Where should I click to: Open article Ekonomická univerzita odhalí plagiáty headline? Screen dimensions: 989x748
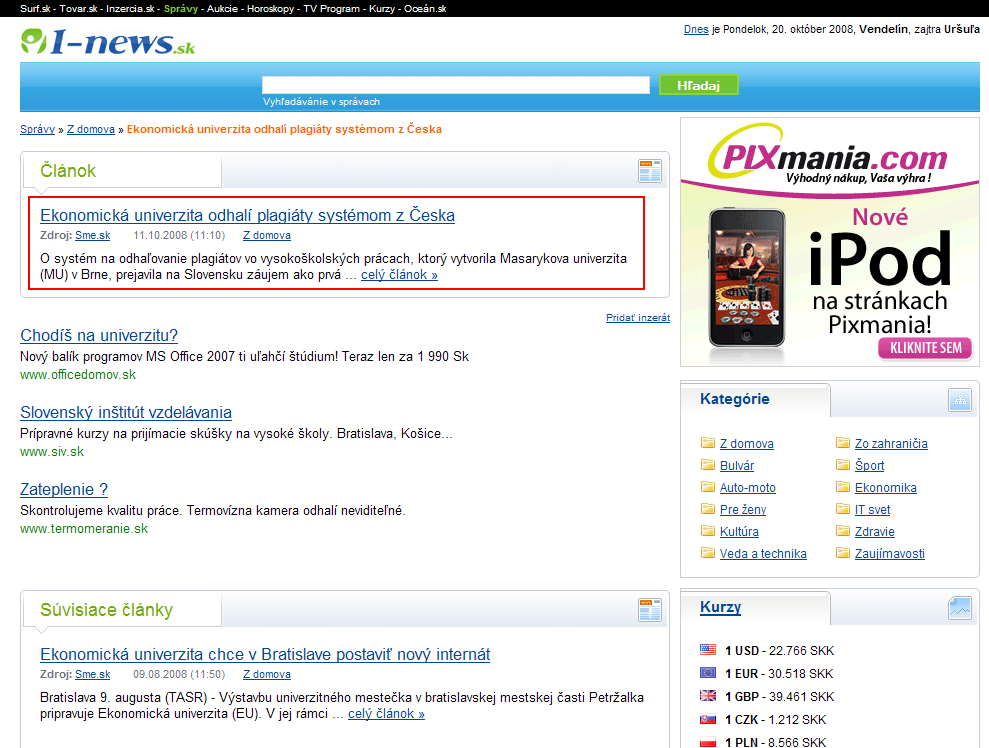[x=247, y=215]
